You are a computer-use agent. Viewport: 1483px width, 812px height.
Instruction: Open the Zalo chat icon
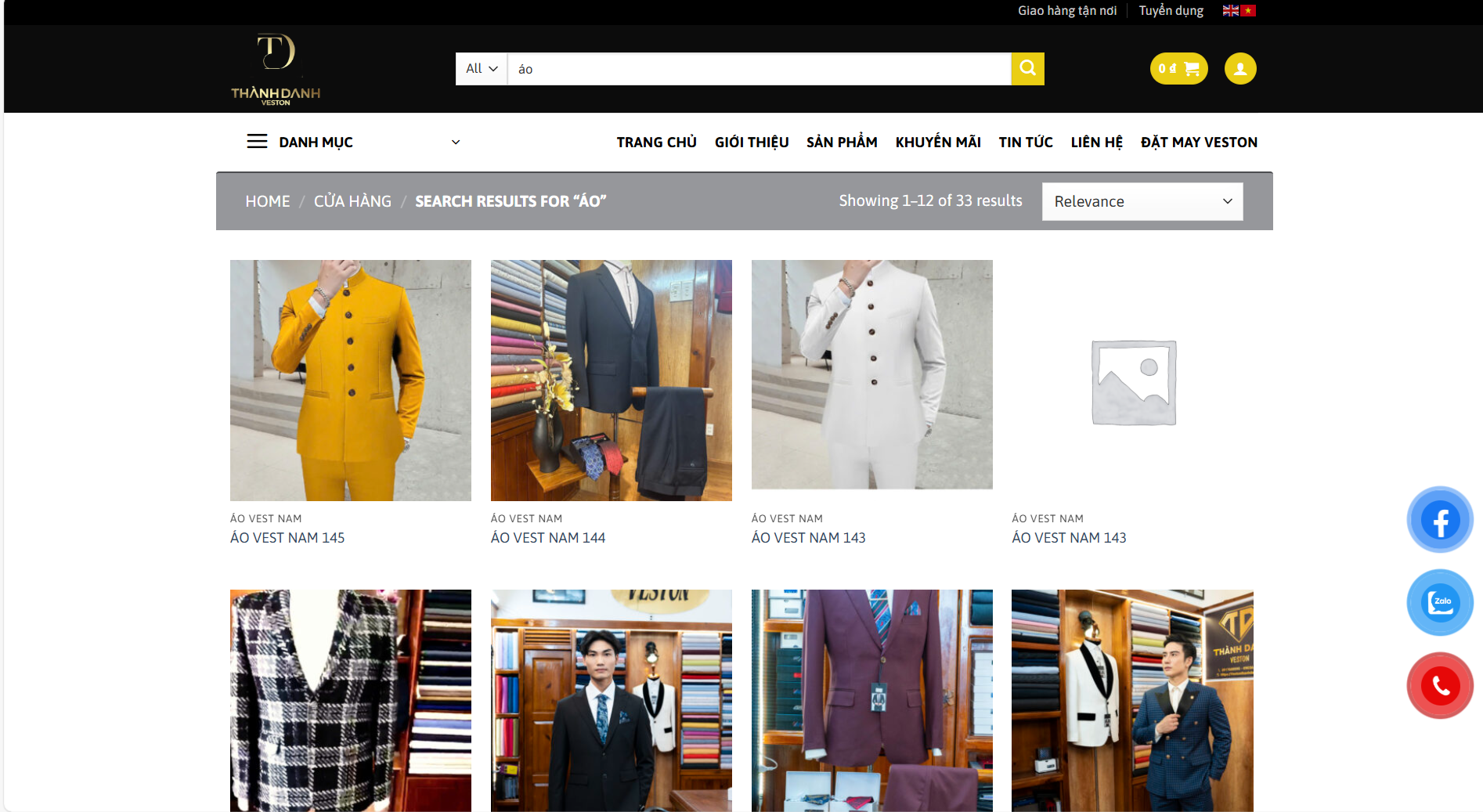pyautogui.click(x=1440, y=602)
